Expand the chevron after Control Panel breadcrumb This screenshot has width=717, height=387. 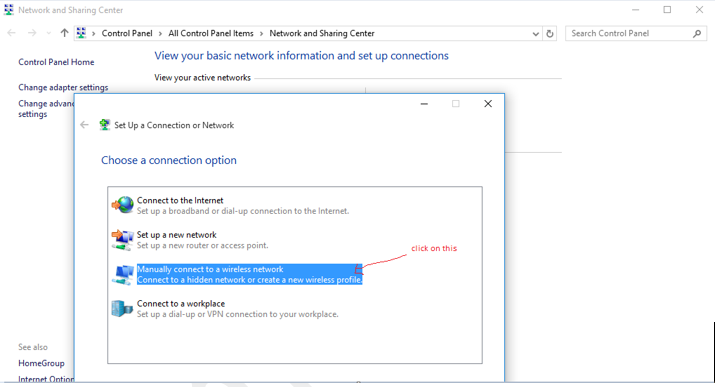click(160, 34)
